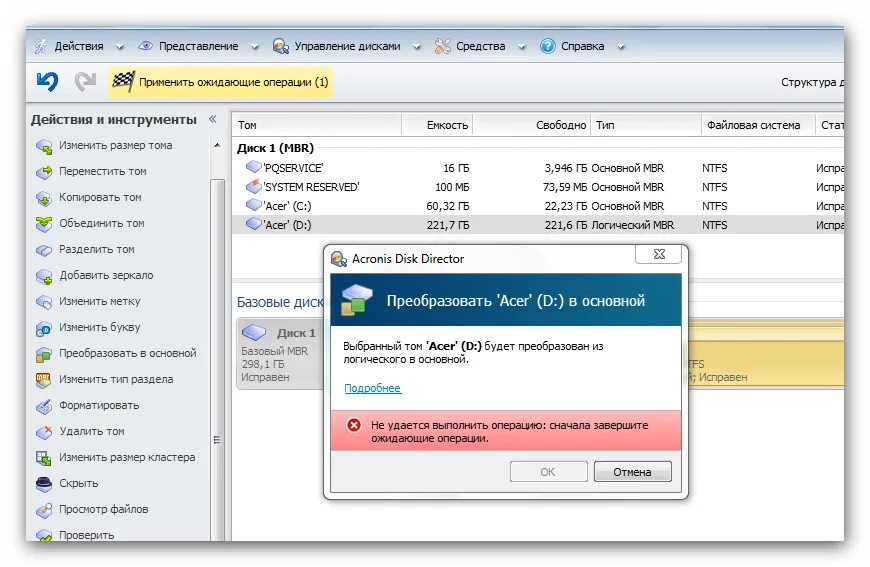
Task: Click the Change cluster size icon
Action: (44, 458)
